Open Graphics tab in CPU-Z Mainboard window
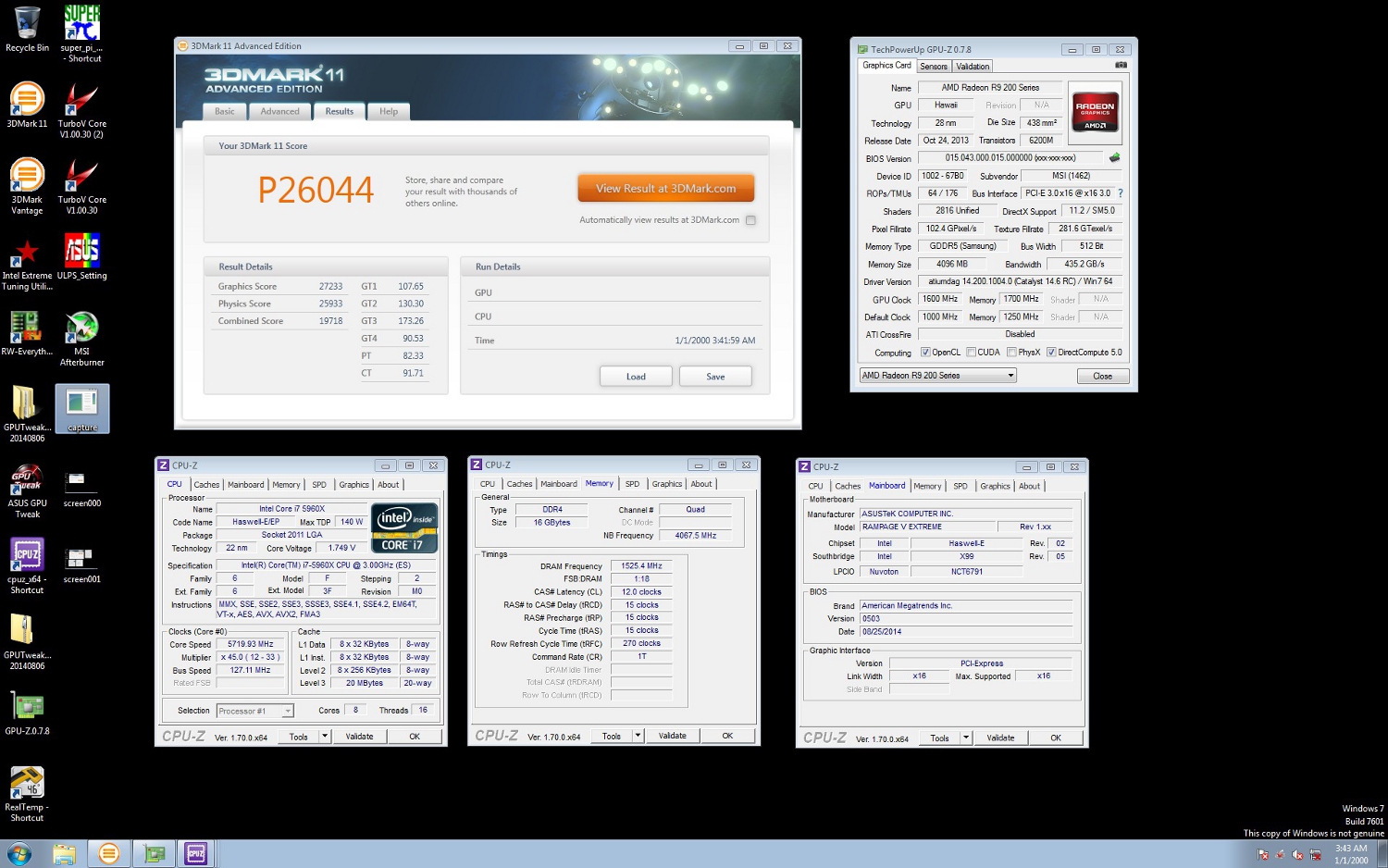Viewport: 1388px width, 868px height. (x=996, y=486)
